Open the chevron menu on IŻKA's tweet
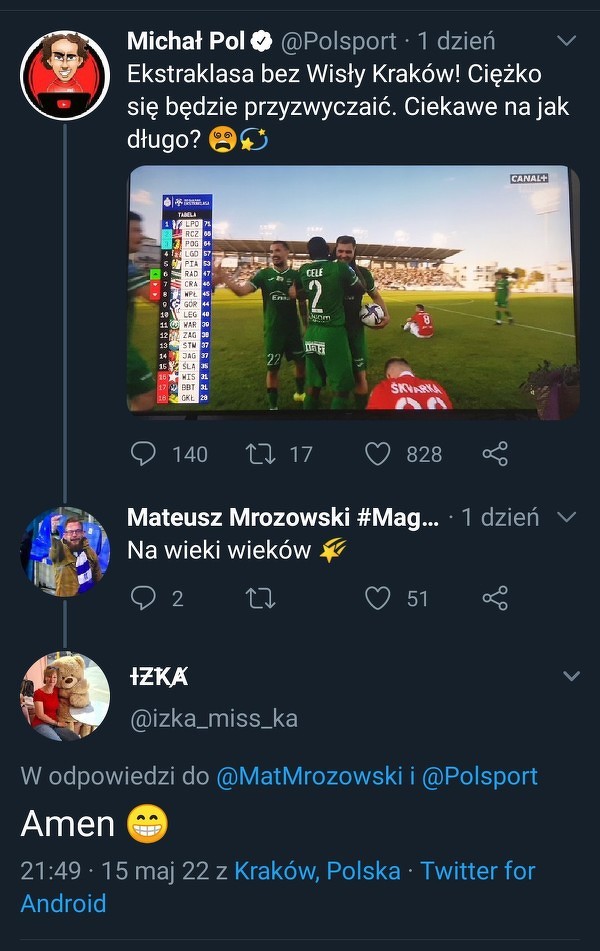This screenshot has width=600, height=951. [571, 677]
